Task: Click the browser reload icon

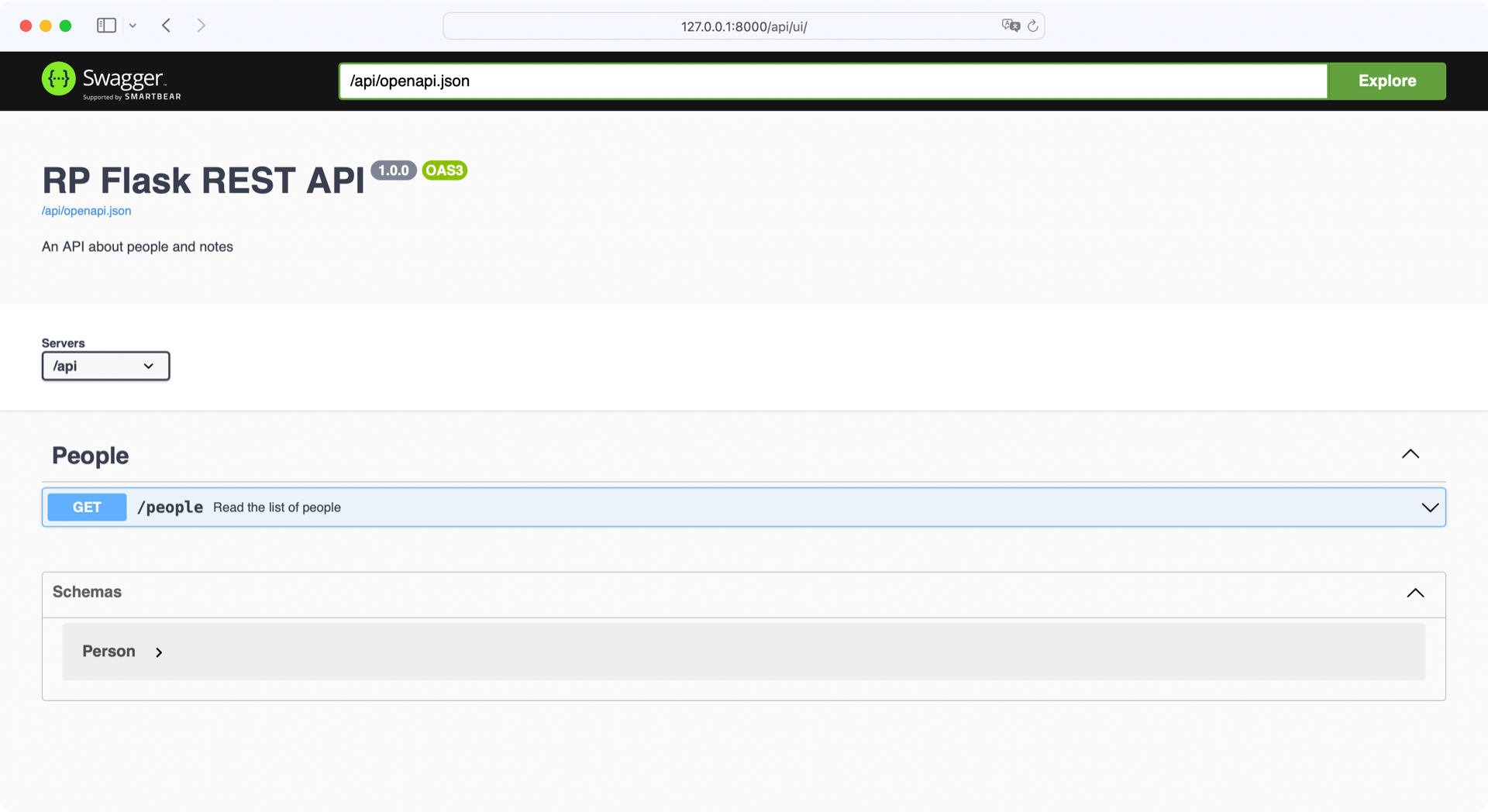Action: point(1033,26)
